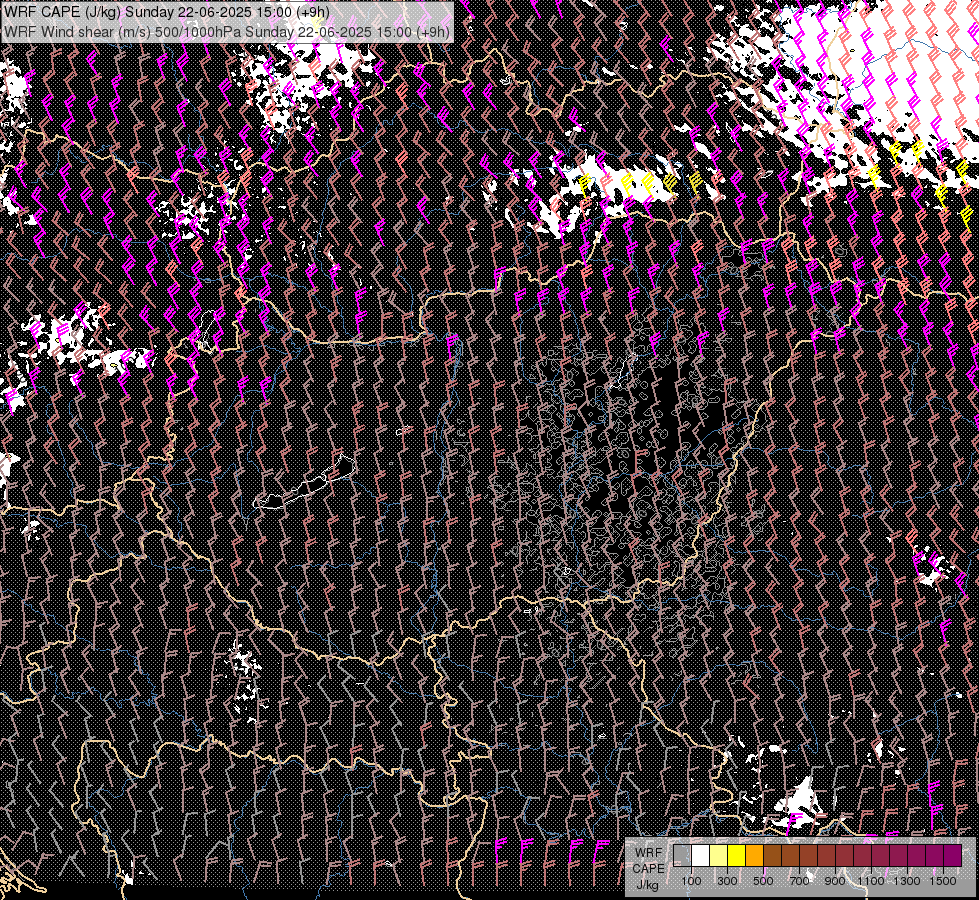Click the WRF Wind shear title line
Image resolution: width=979 pixels, height=900 pixels.
point(227,31)
